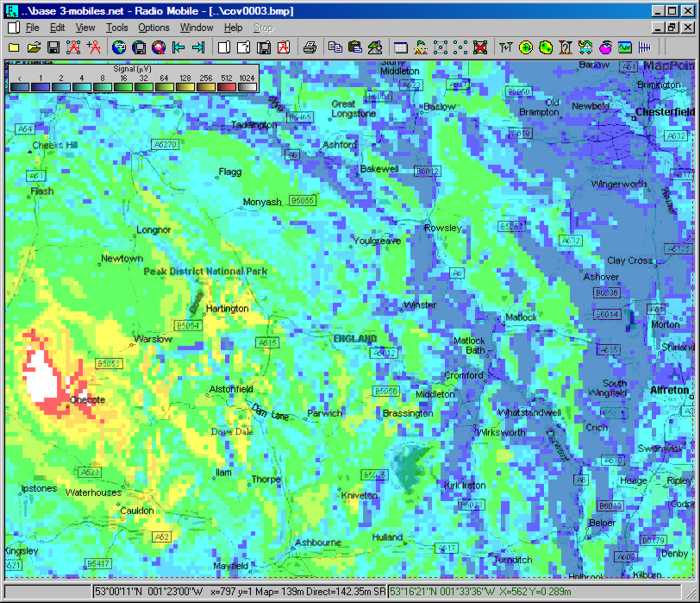Click the Peak District National Park label
700x603 pixels.
tap(205, 271)
